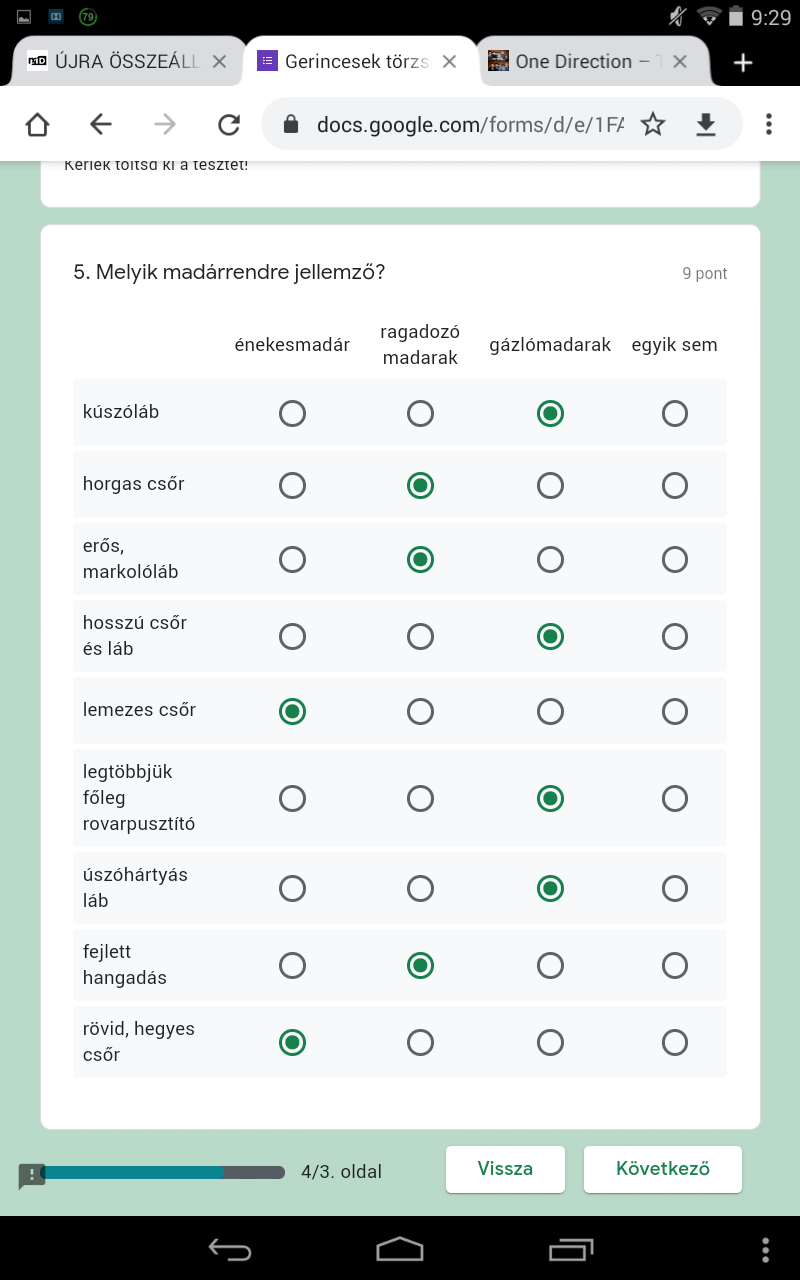Go back with the browser back arrow

[x=101, y=124]
